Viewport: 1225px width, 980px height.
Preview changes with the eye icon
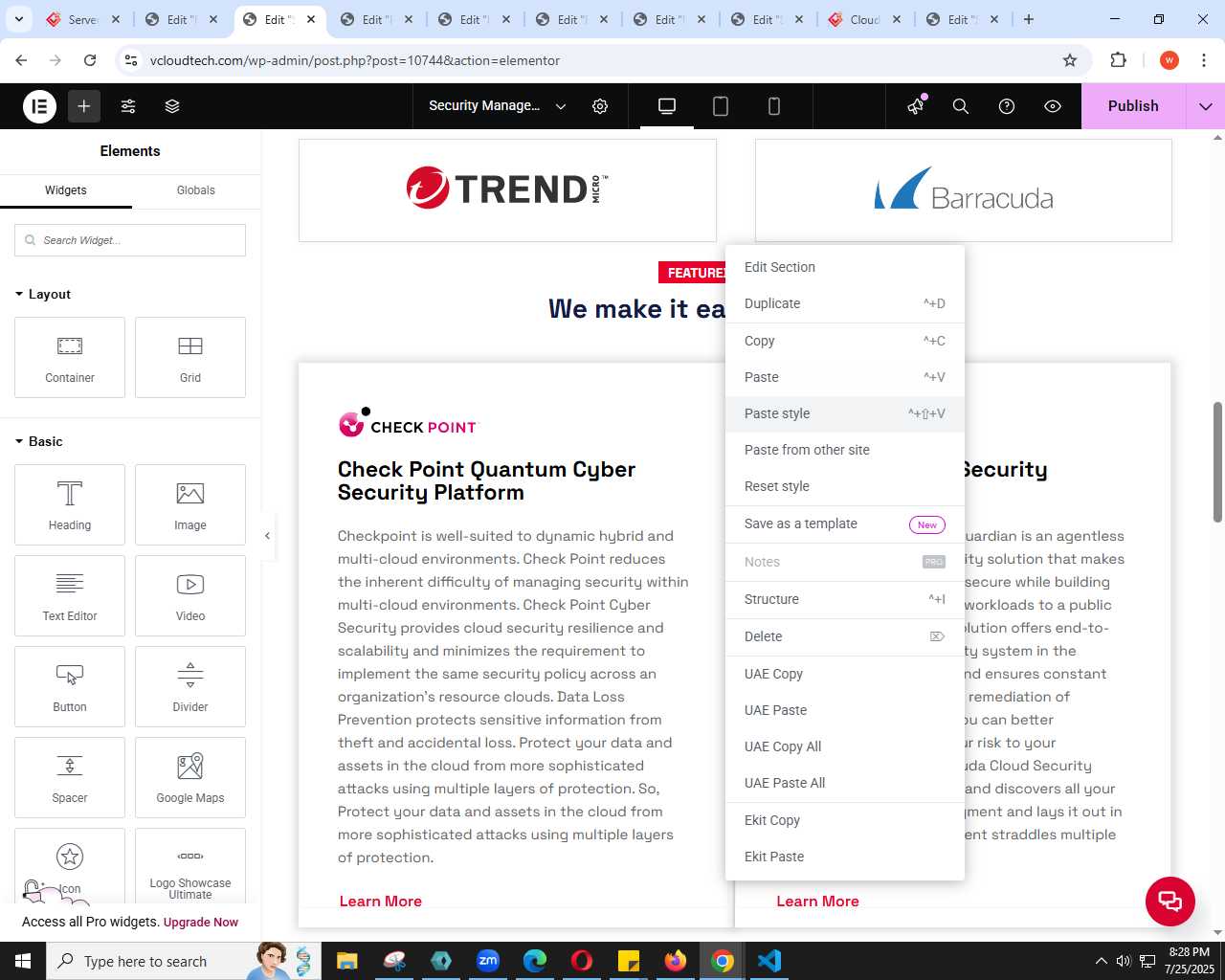1053,106
